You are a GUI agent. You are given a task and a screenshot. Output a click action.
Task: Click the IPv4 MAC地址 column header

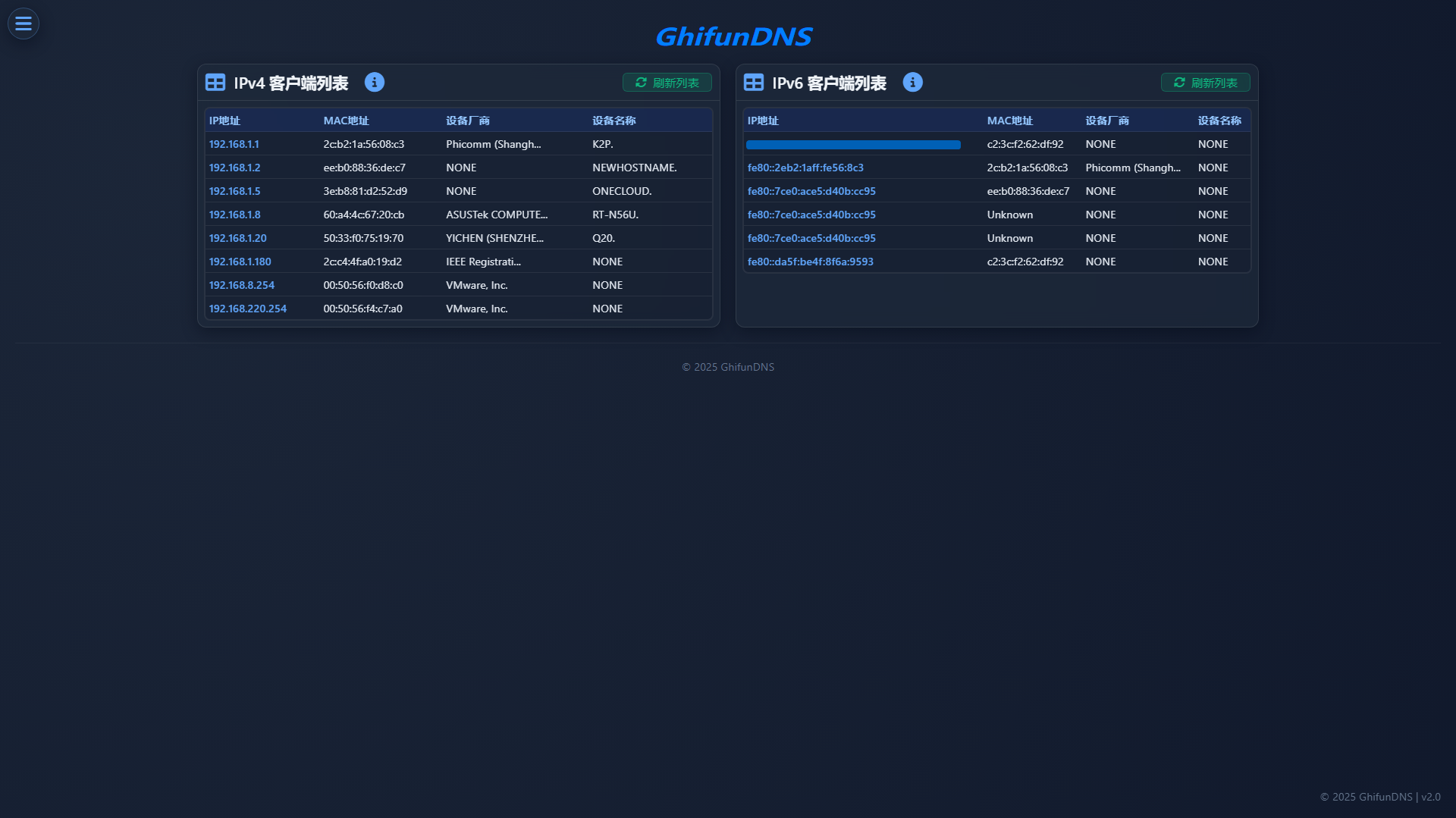tap(346, 121)
